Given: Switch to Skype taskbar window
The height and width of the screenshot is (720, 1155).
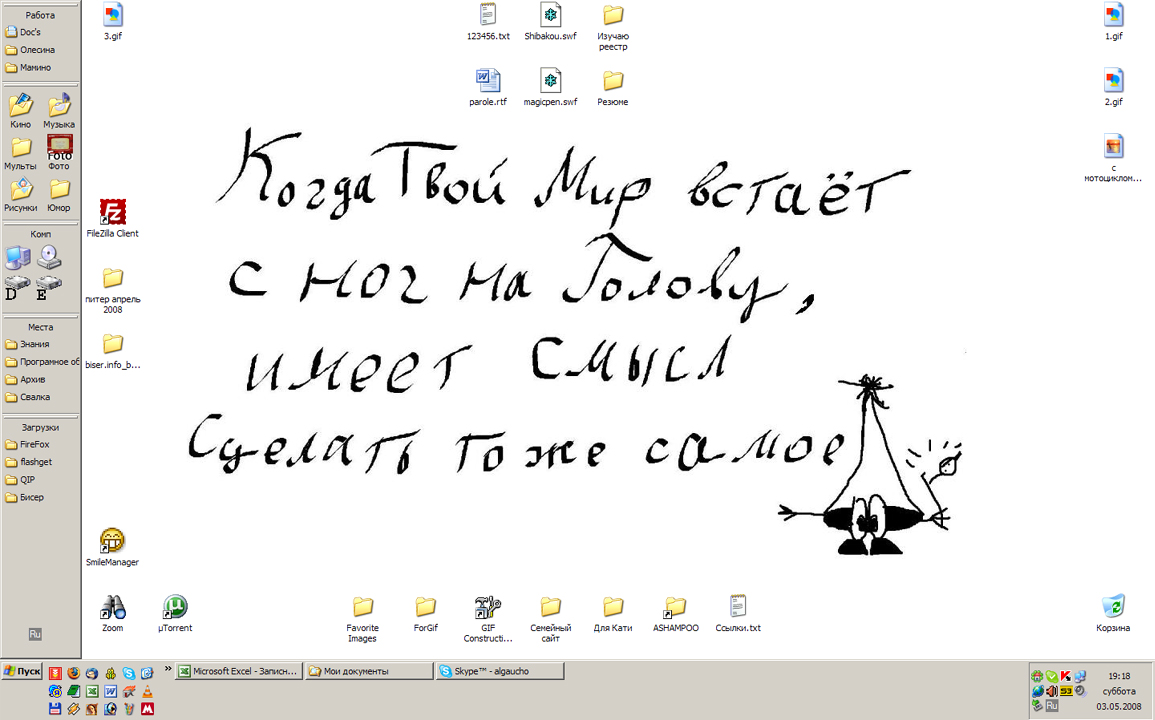Looking at the screenshot, I should point(498,672).
